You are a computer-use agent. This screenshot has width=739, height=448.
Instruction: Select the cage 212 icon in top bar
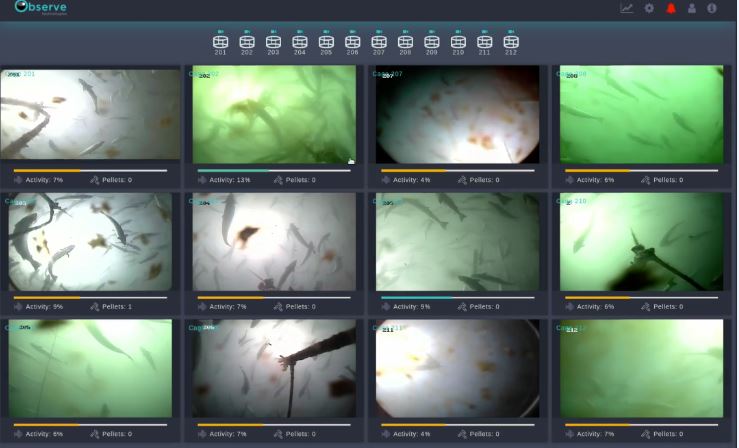[511, 41]
